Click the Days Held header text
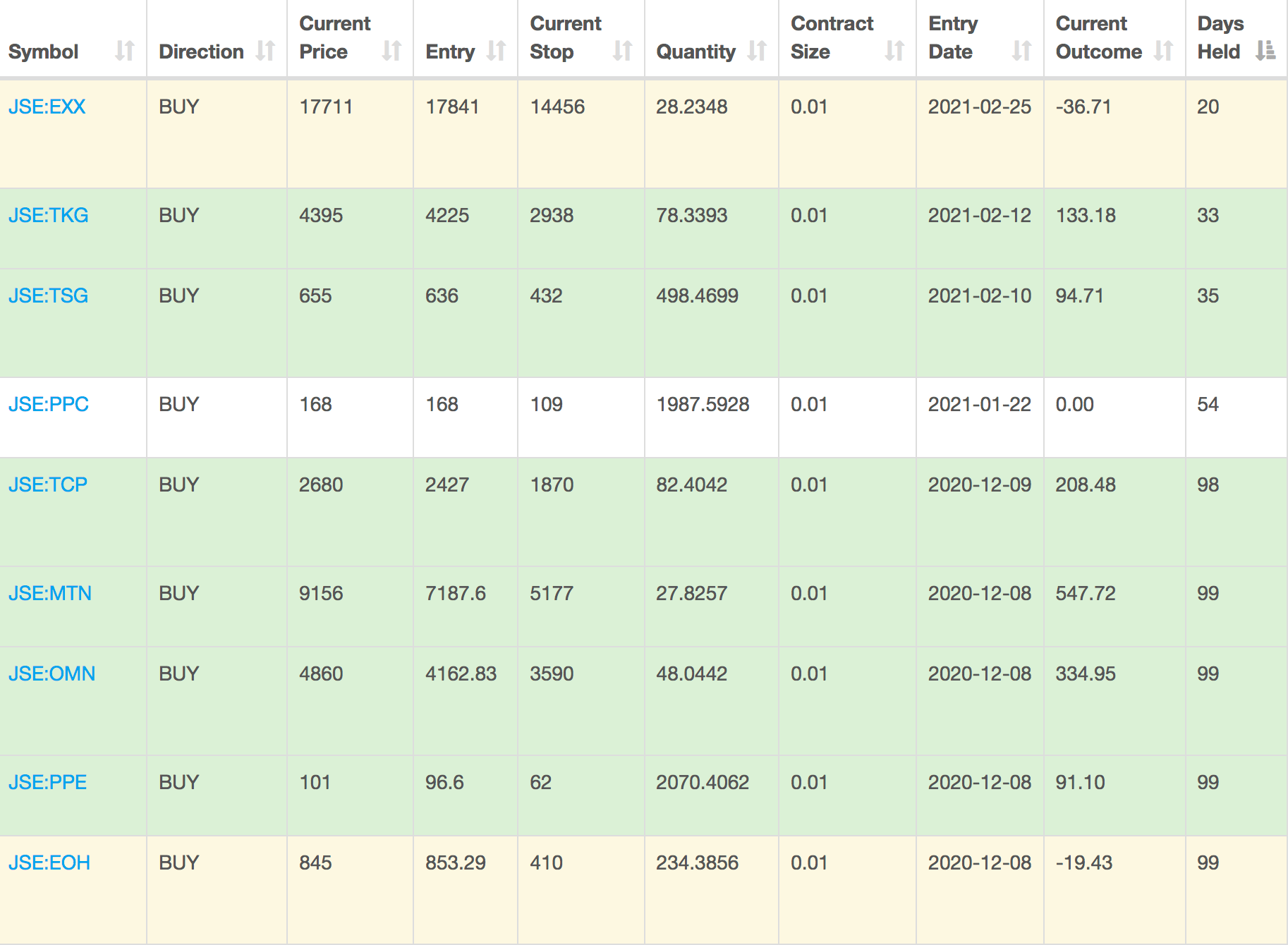The height and width of the screenshot is (945, 1288). (1220, 37)
